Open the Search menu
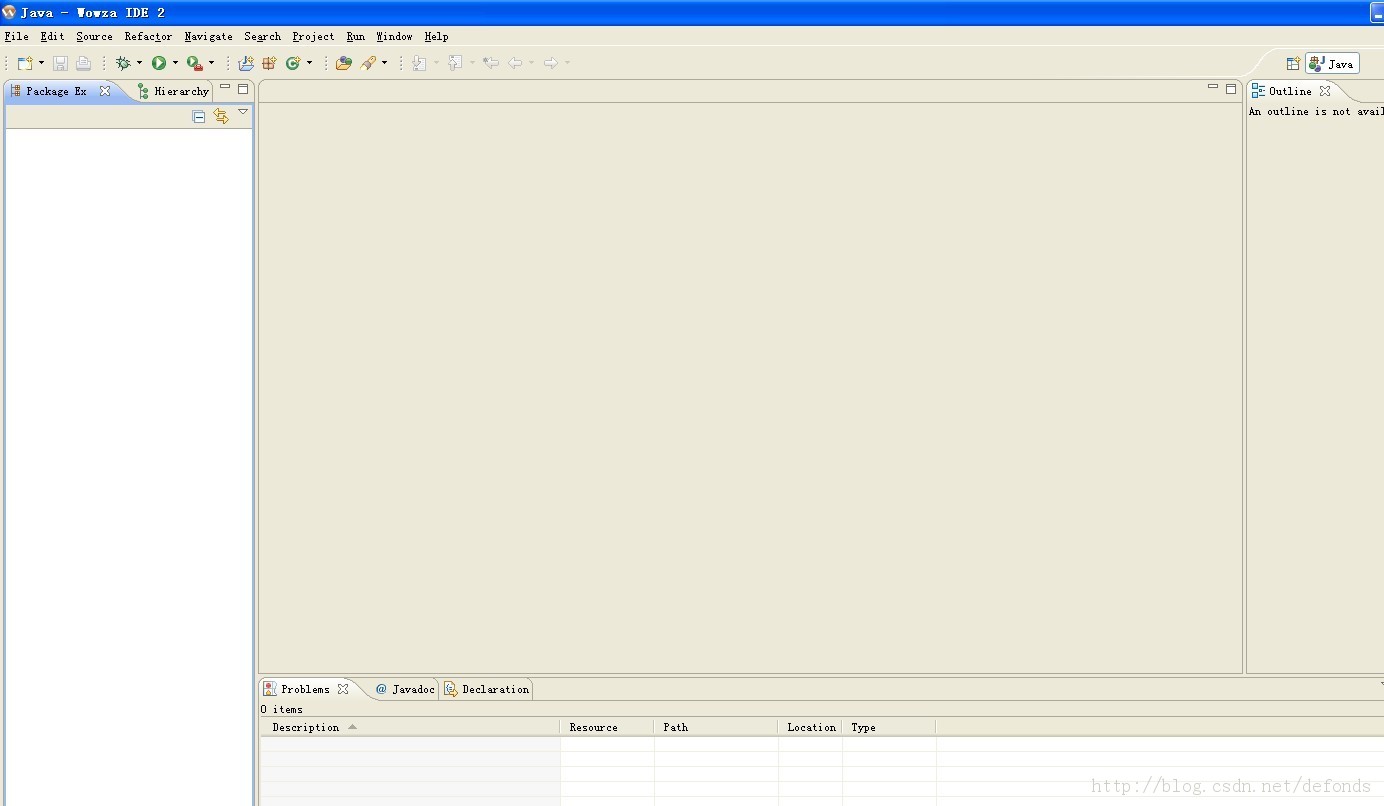Viewport: 1384px width, 806px height. point(262,36)
